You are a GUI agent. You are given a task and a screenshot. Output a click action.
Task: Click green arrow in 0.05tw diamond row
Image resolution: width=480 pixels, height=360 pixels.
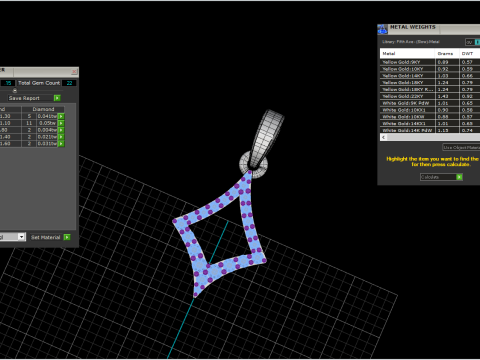pos(61,123)
